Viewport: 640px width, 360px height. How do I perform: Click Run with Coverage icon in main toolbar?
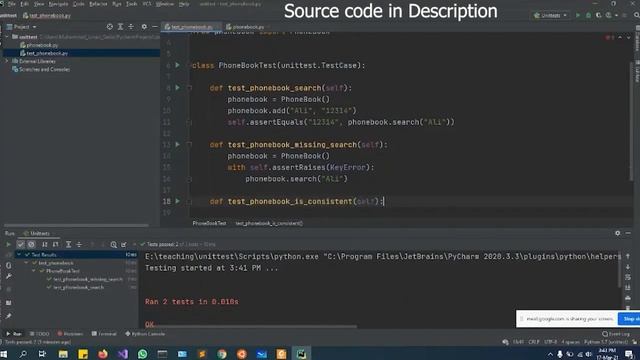598,15
